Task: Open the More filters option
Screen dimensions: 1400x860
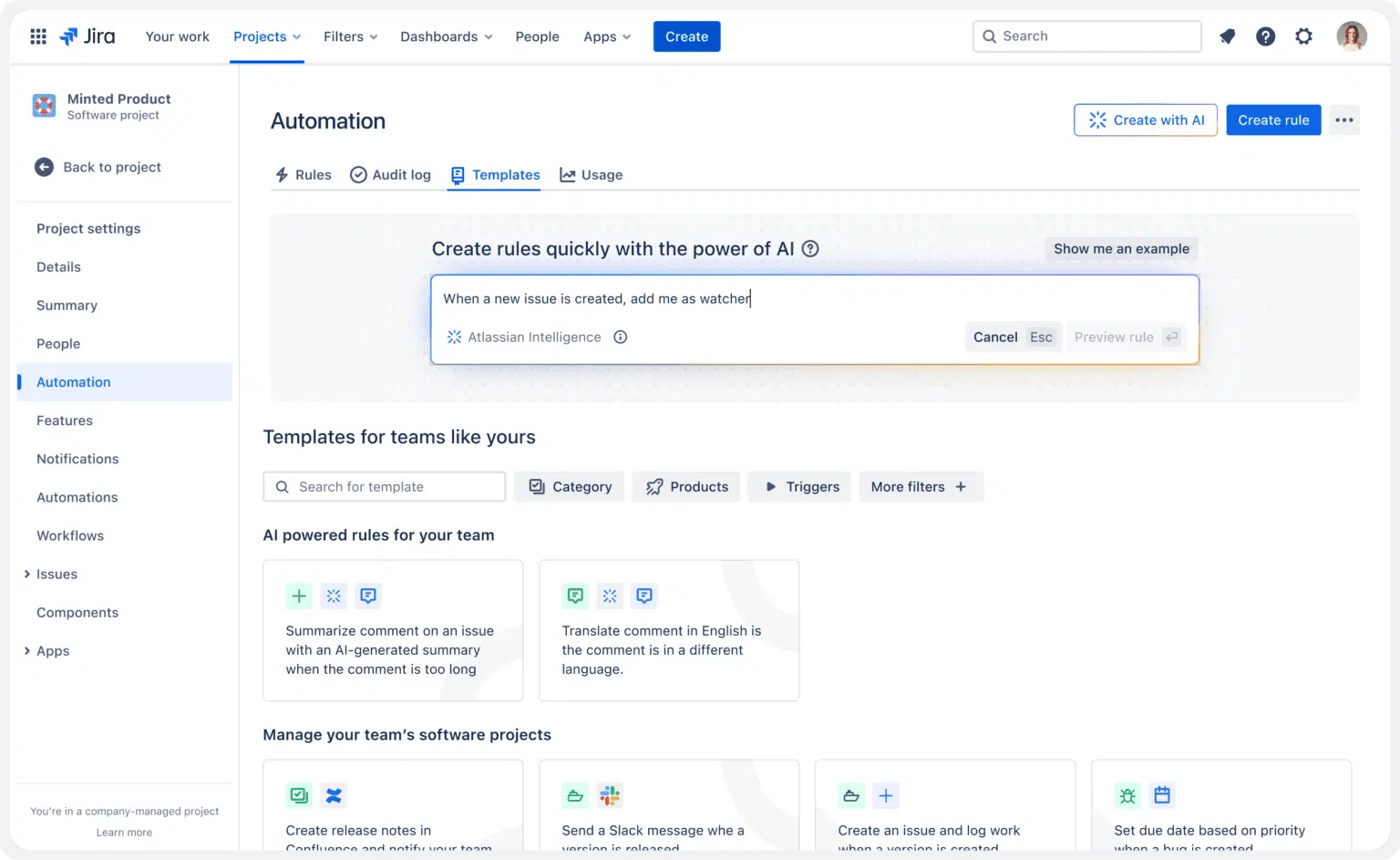Action: [921, 487]
